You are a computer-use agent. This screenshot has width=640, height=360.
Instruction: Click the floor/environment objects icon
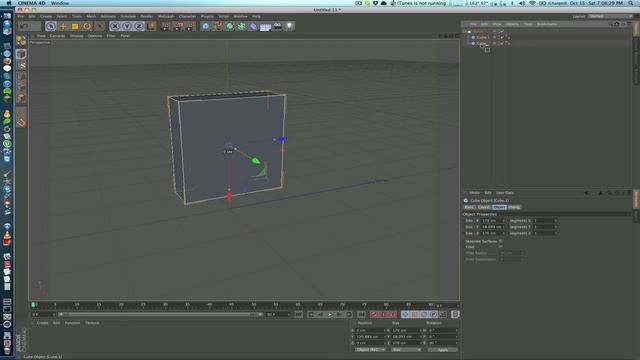[265, 27]
